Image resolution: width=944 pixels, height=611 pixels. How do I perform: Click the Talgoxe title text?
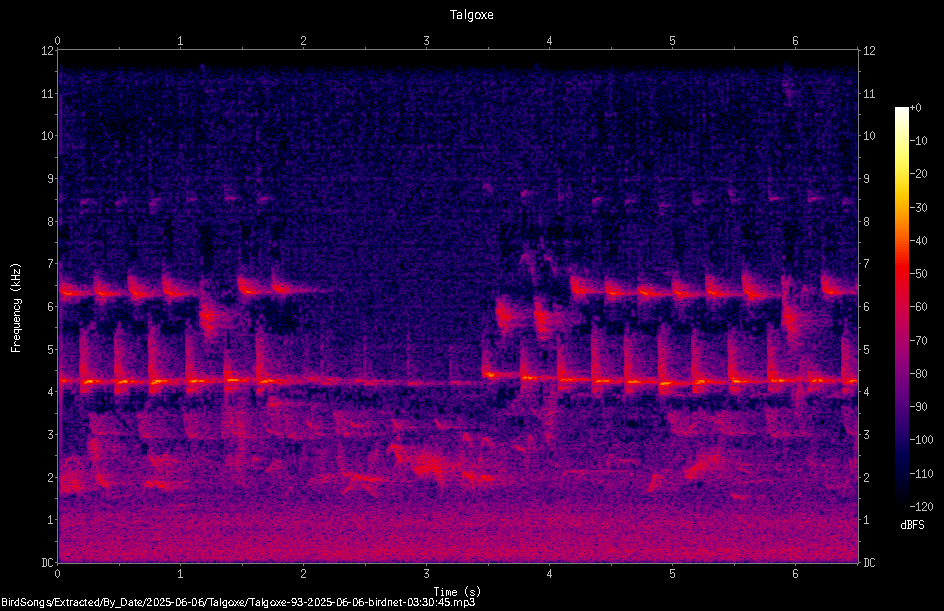[x=471, y=15]
